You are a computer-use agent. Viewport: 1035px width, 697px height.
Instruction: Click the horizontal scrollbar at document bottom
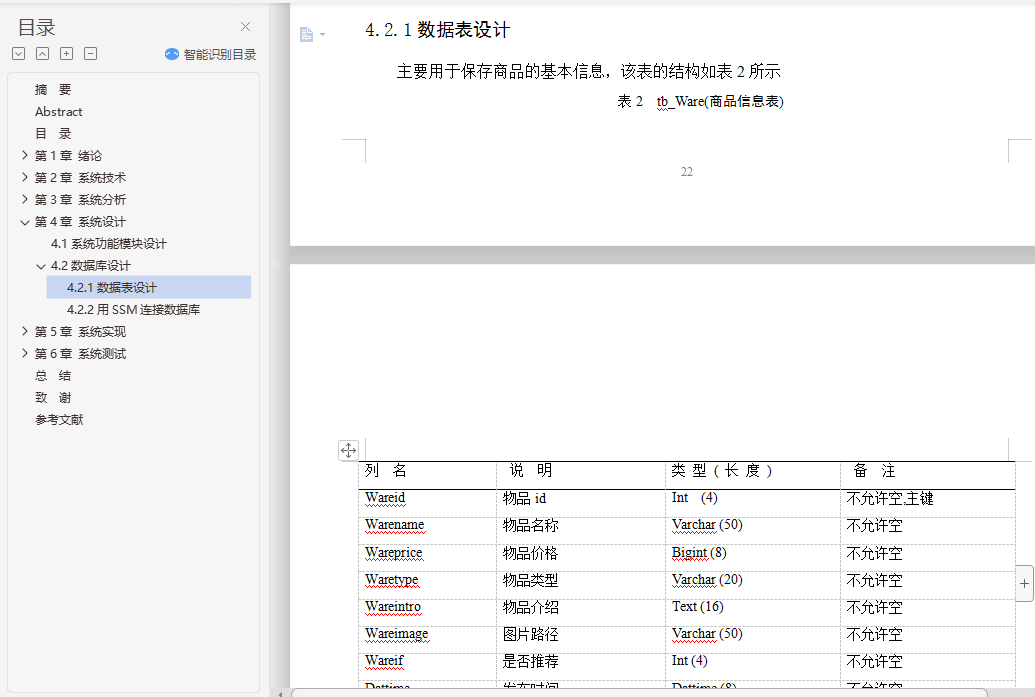639,692
